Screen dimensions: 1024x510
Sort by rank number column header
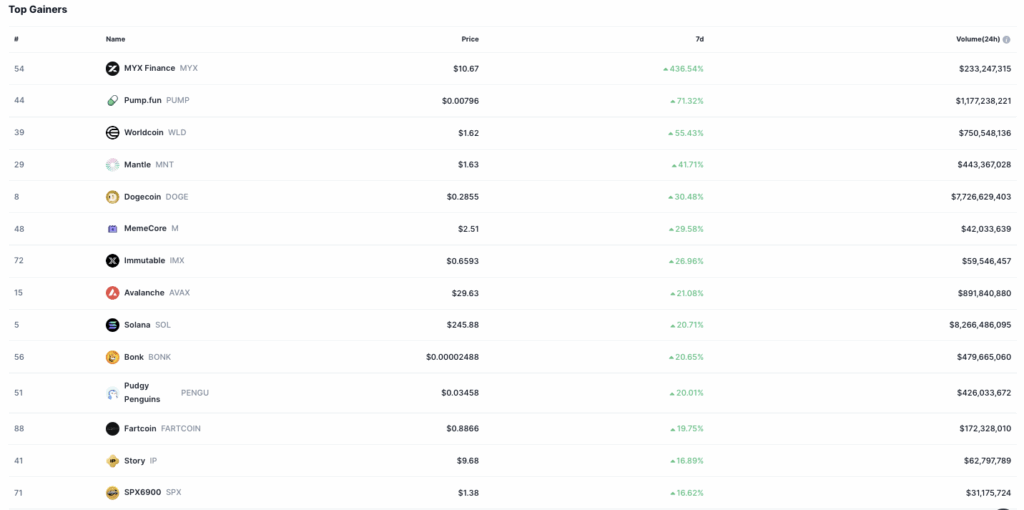pos(16,40)
